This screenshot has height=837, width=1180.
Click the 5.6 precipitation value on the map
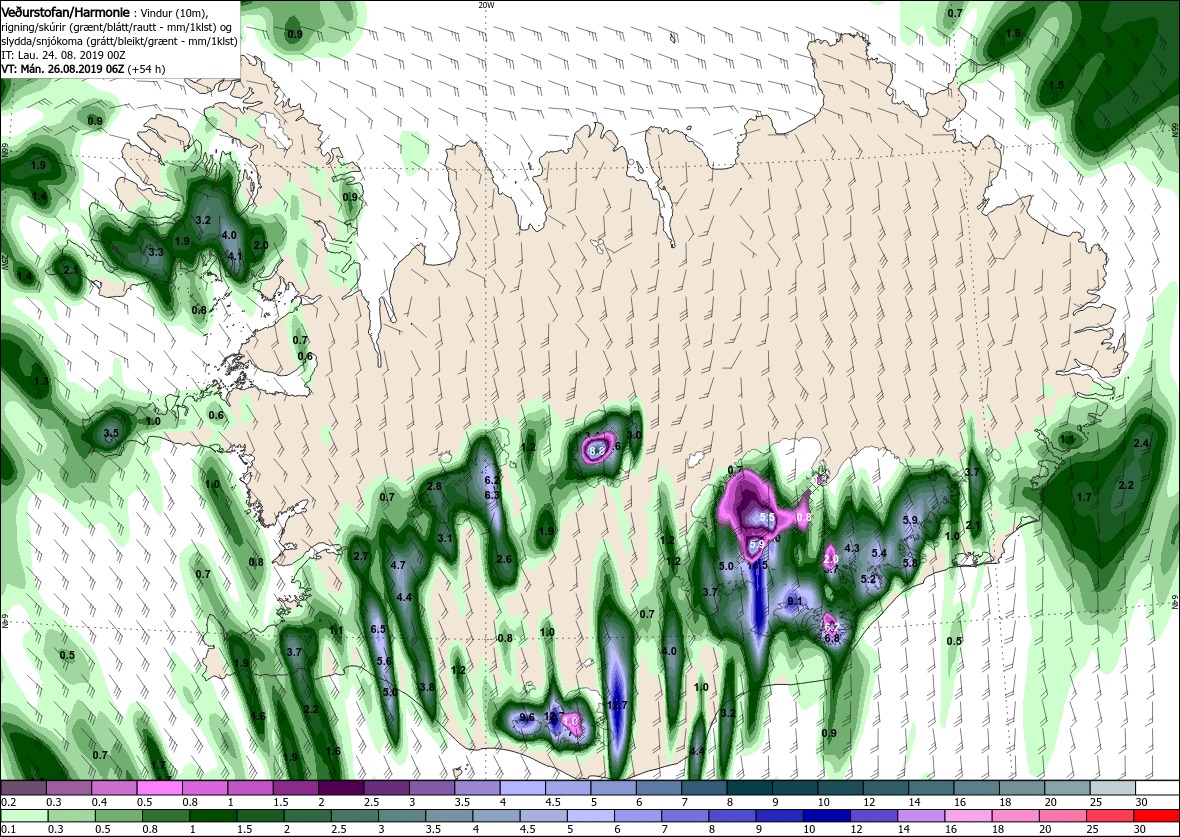tap(384, 662)
